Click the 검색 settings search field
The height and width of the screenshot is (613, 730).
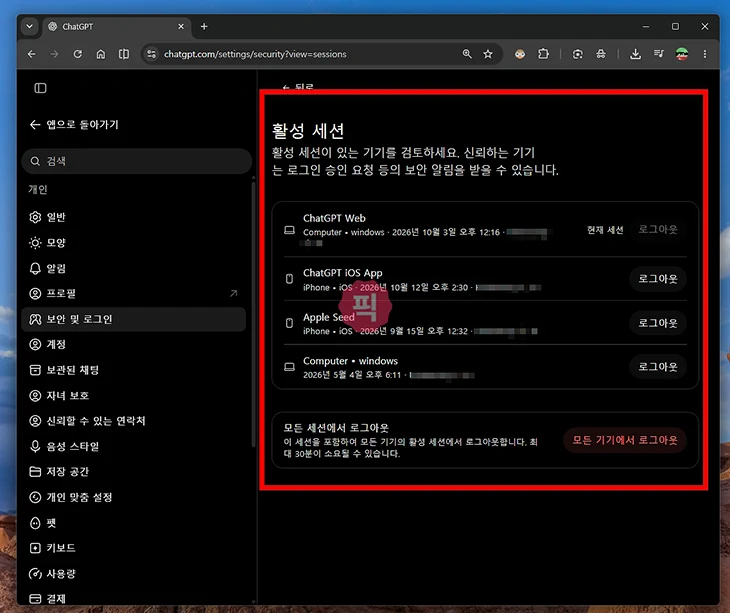pyautogui.click(x=136, y=161)
